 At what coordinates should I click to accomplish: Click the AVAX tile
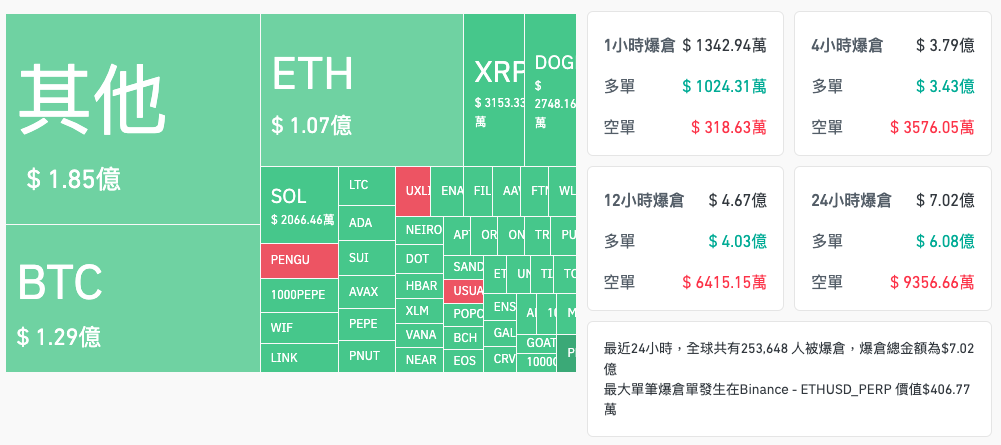click(368, 292)
